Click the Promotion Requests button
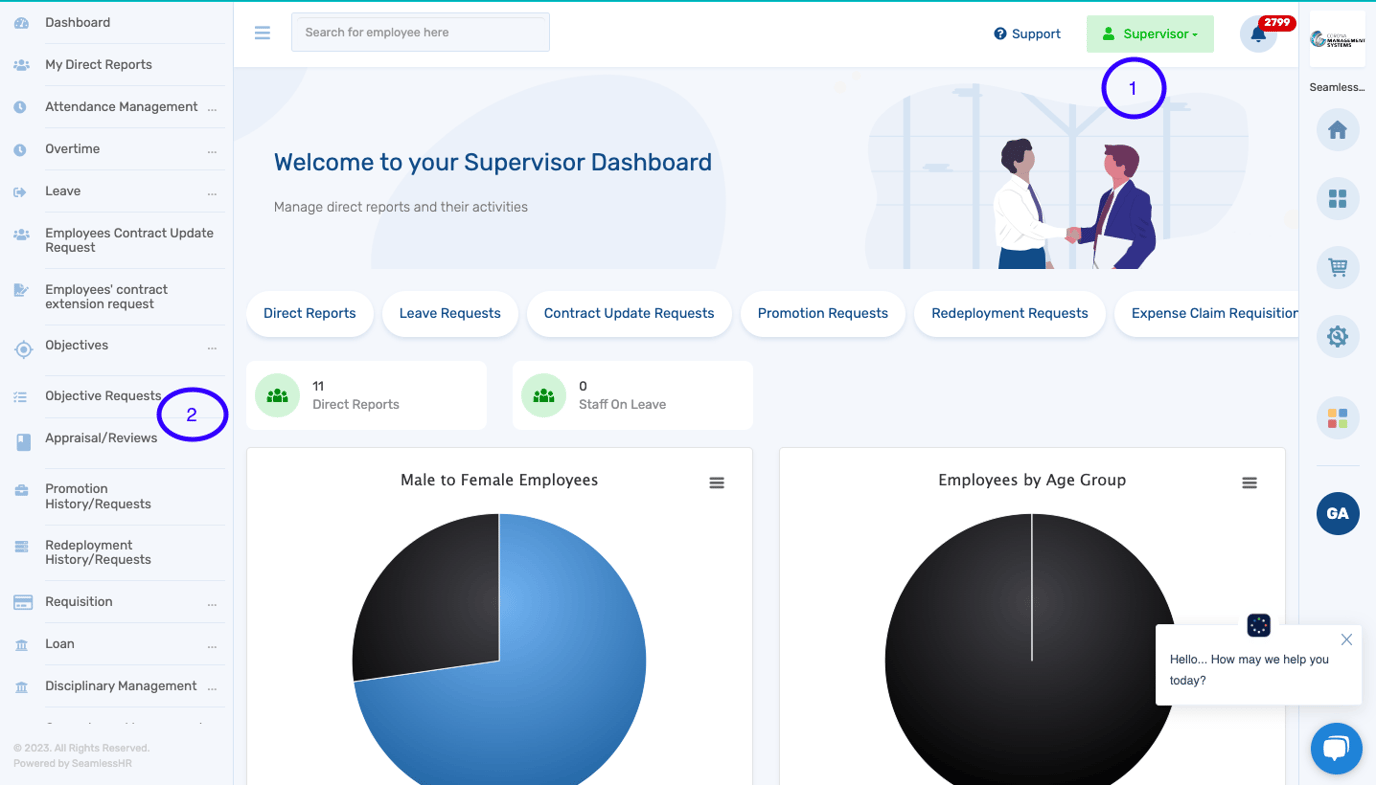 click(822, 314)
